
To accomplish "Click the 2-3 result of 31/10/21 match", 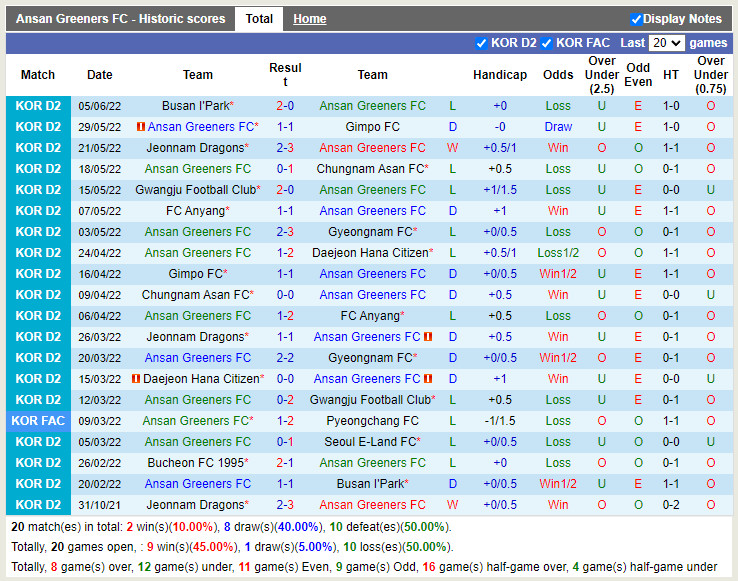I will [285, 505].
